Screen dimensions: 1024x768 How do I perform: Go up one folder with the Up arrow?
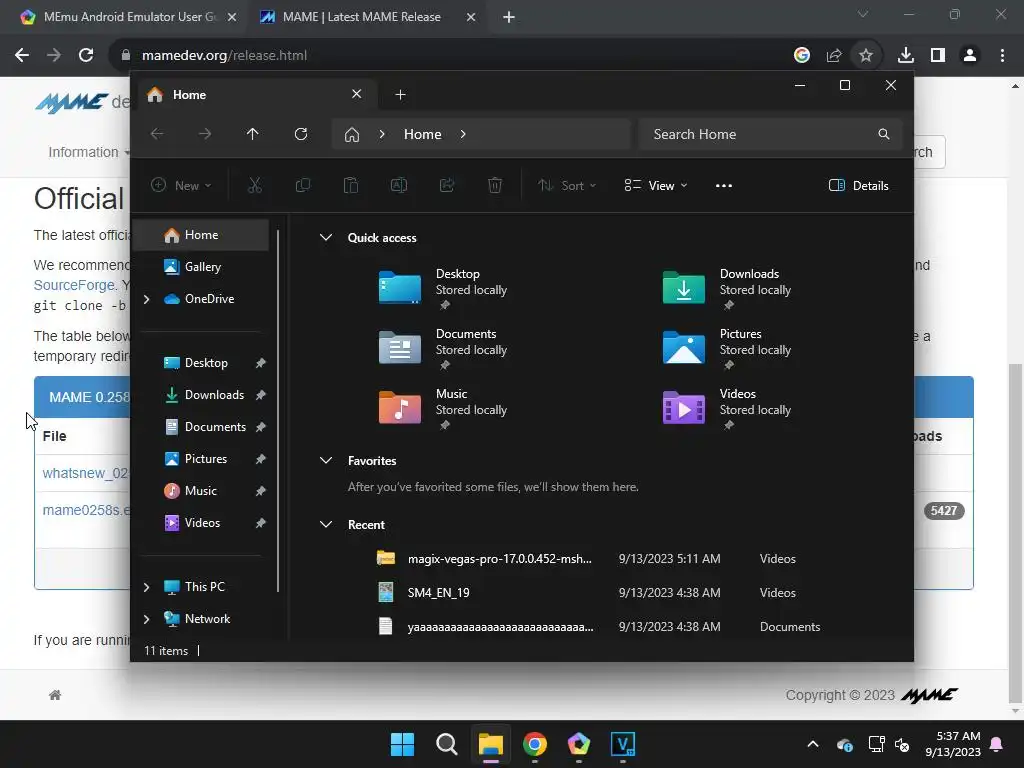(x=253, y=134)
